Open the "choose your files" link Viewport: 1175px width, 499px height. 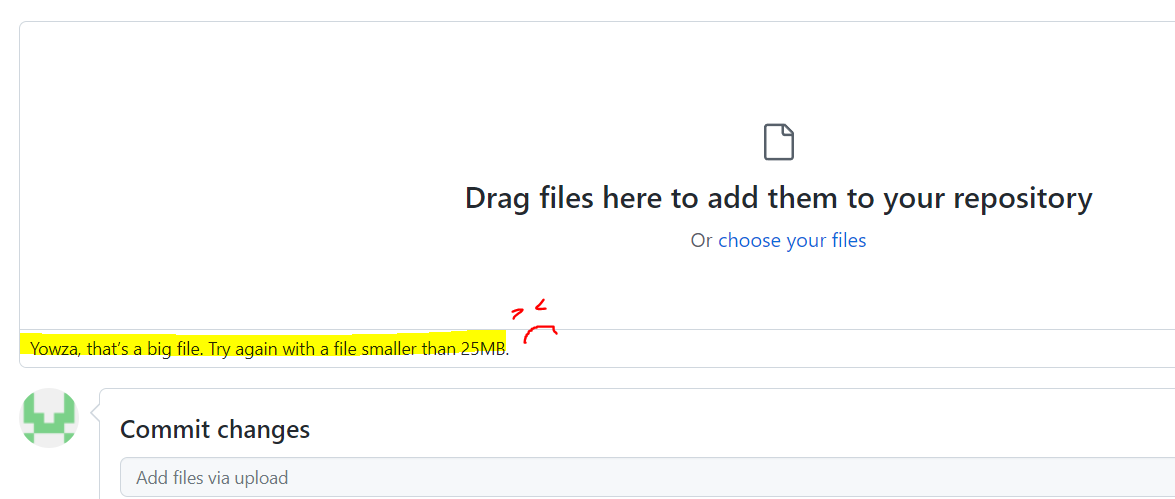click(x=792, y=241)
